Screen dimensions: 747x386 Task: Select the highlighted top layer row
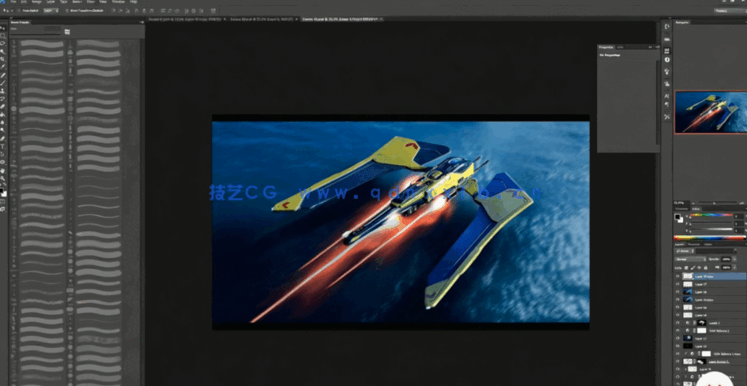pos(711,276)
